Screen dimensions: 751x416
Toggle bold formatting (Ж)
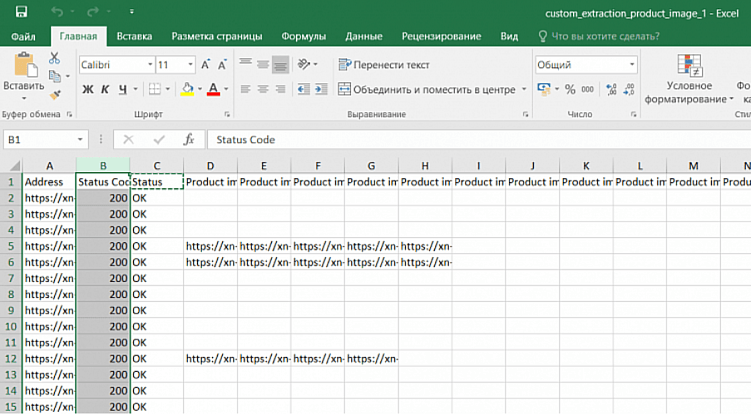coord(87,89)
